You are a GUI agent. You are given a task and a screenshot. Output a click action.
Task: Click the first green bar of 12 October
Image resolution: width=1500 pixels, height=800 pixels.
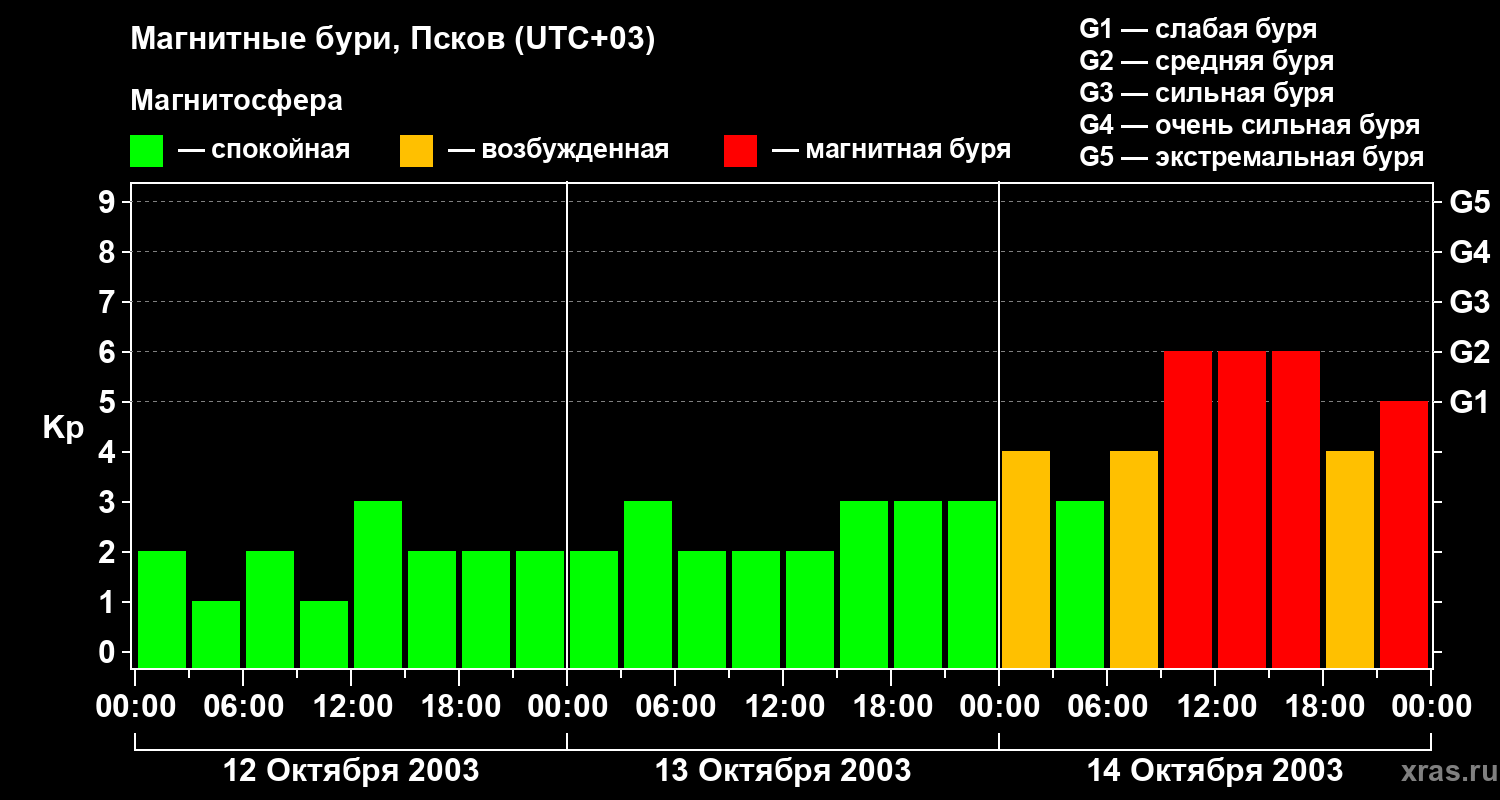pos(162,609)
